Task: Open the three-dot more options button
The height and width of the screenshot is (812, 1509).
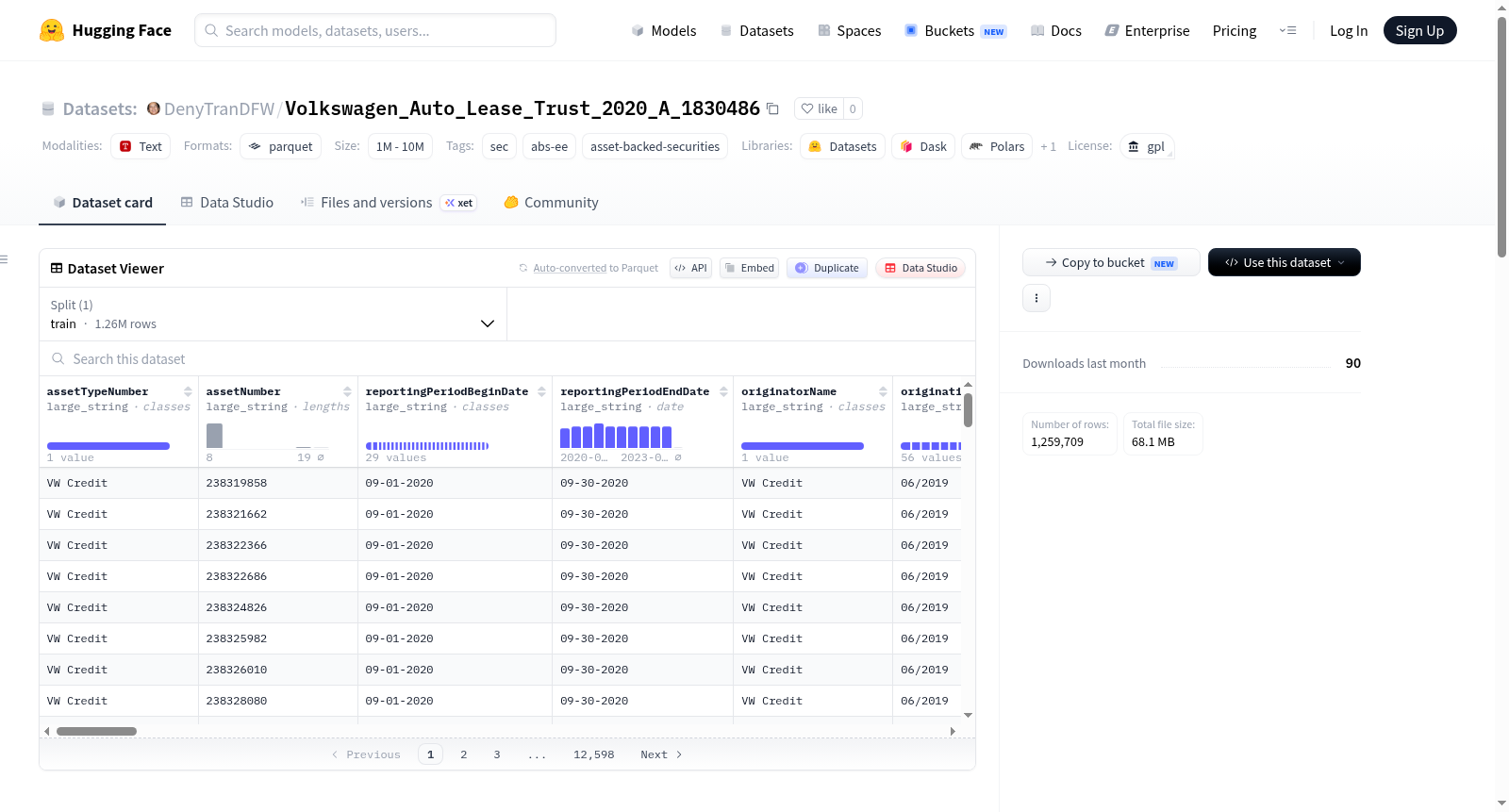Action: 1036,298
